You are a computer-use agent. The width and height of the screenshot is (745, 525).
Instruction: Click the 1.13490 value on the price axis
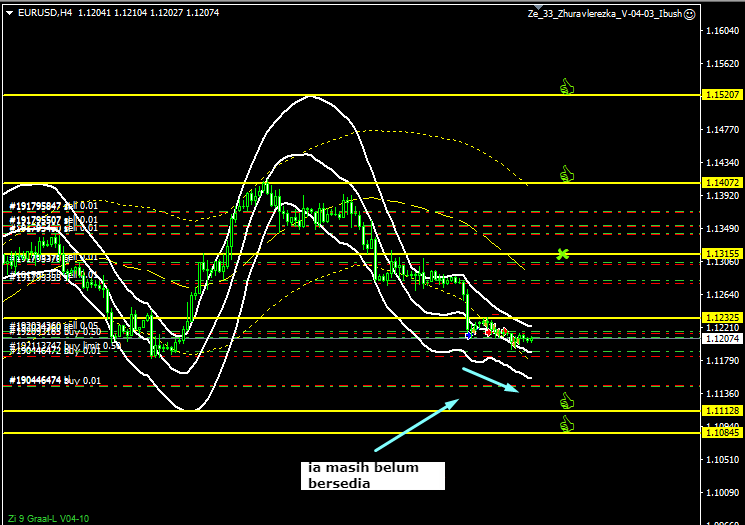[x=723, y=229]
